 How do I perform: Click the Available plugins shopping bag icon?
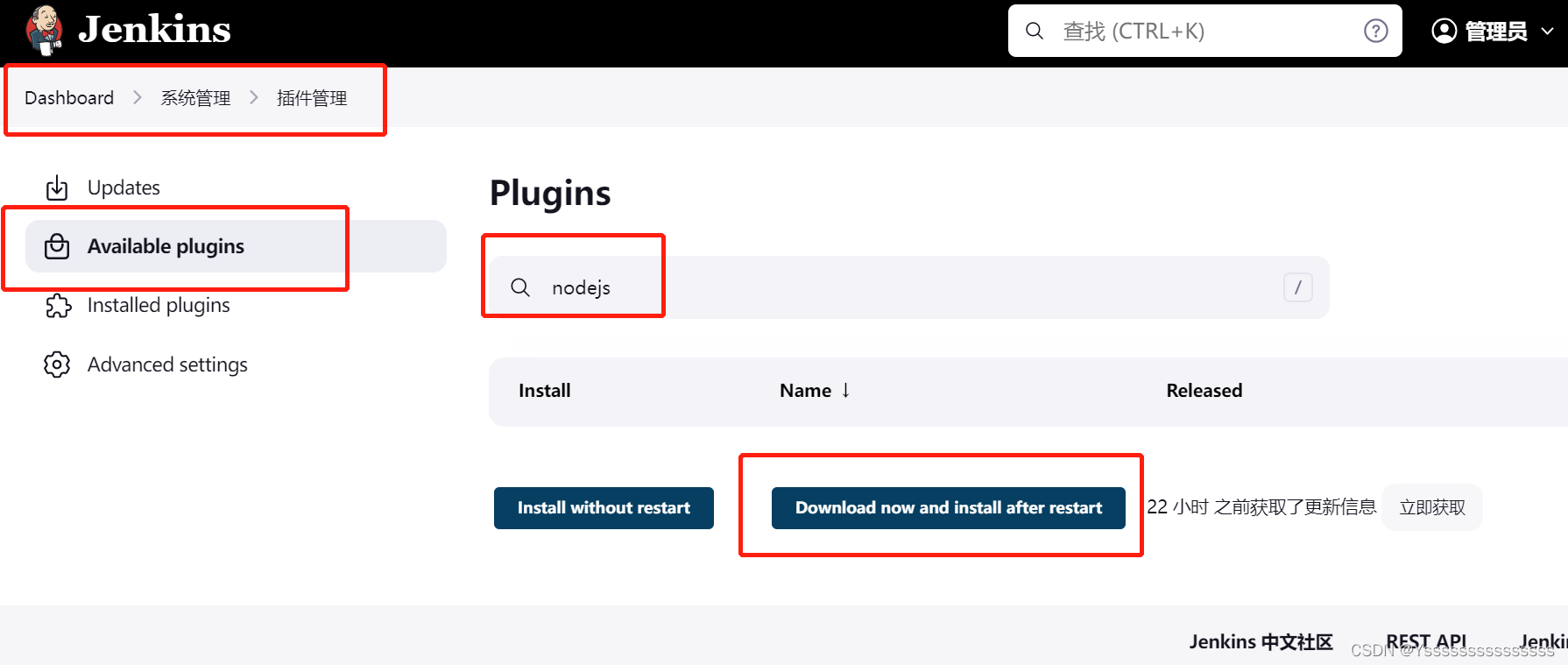(57, 246)
